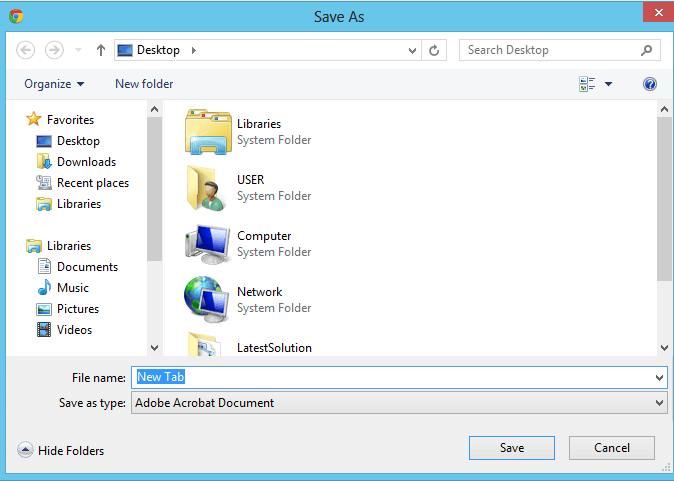Click the File name text field
The width and height of the screenshot is (674, 481).
[x=399, y=377]
